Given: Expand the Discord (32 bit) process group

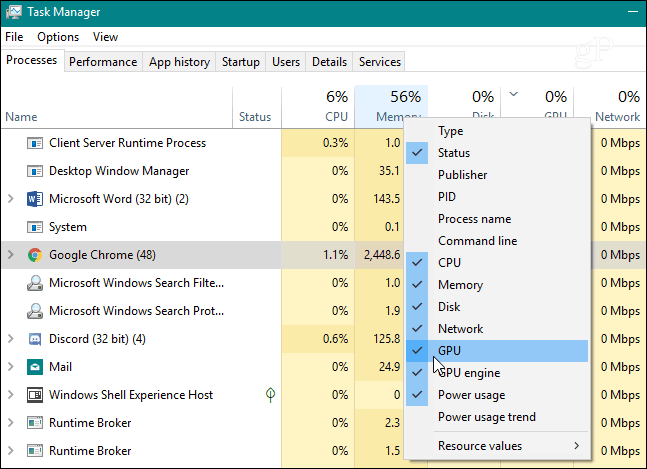Looking at the screenshot, I should click(11, 339).
